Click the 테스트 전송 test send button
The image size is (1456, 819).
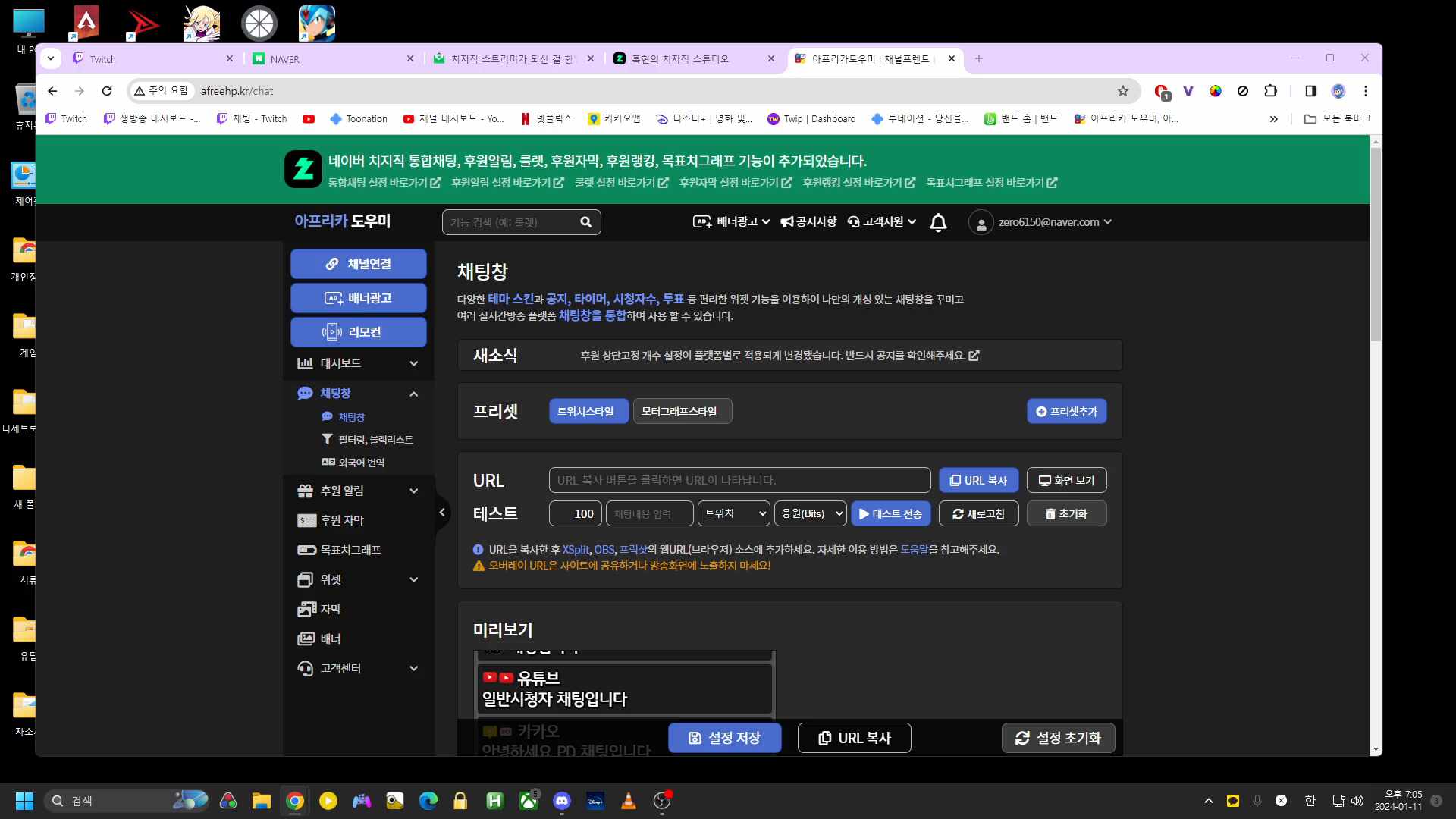pyautogui.click(x=891, y=513)
